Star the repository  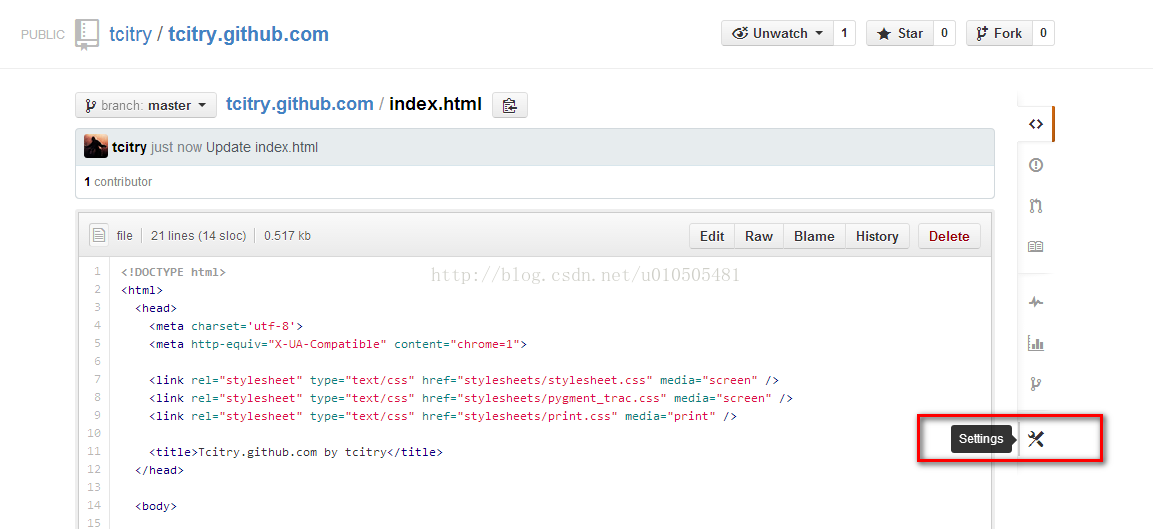pos(900,33)
